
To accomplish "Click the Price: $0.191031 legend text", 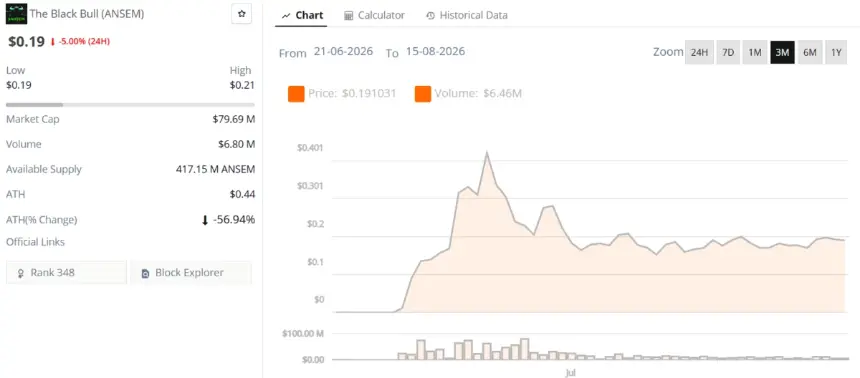I will [x=352, y=94].
